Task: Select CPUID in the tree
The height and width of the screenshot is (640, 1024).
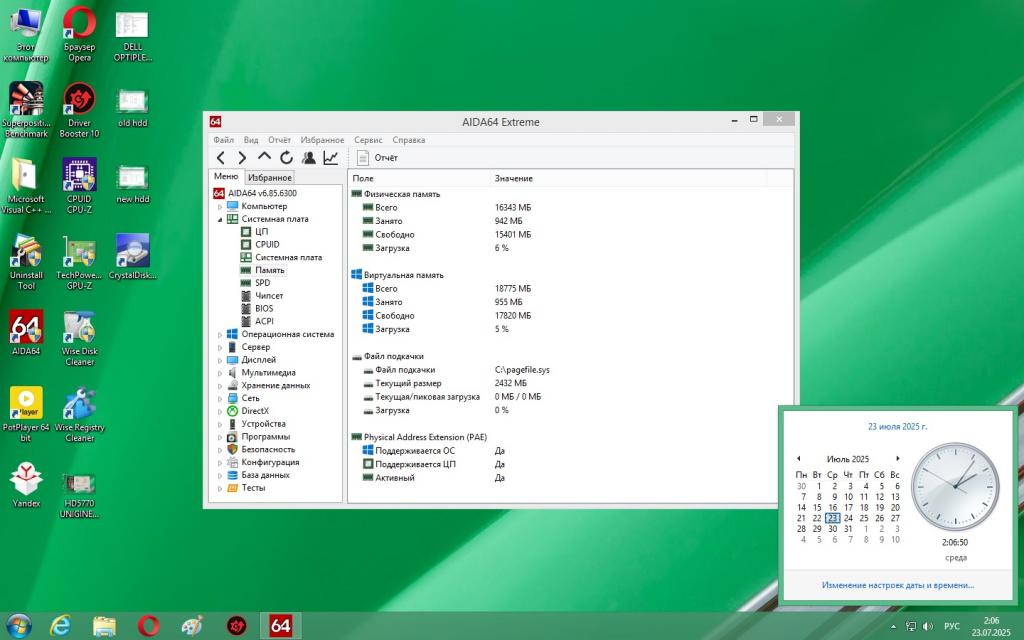Action: pos(267,244)
